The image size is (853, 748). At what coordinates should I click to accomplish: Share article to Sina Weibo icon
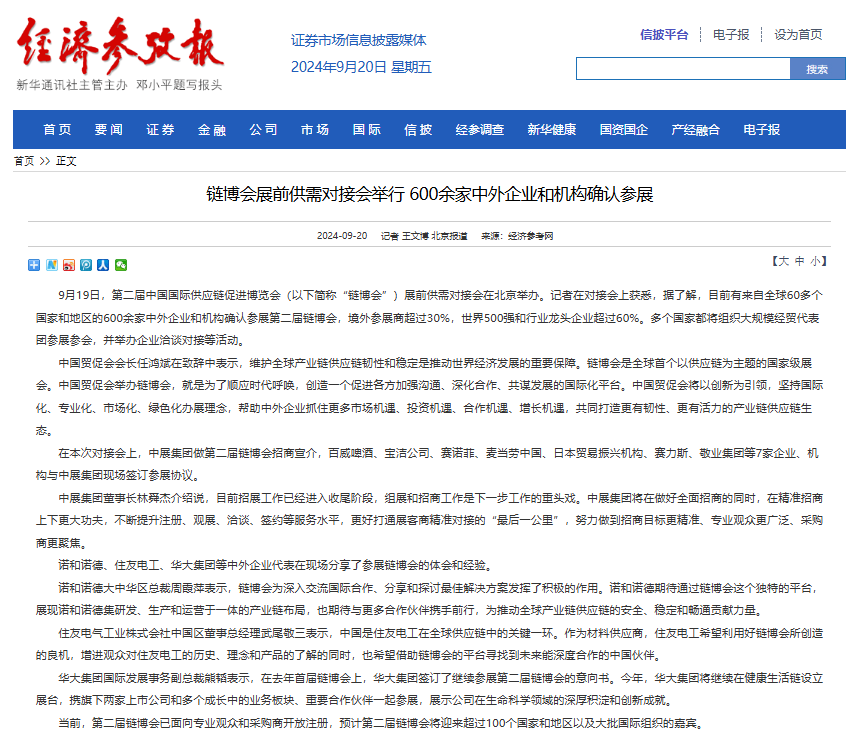[x=69, y=265]
